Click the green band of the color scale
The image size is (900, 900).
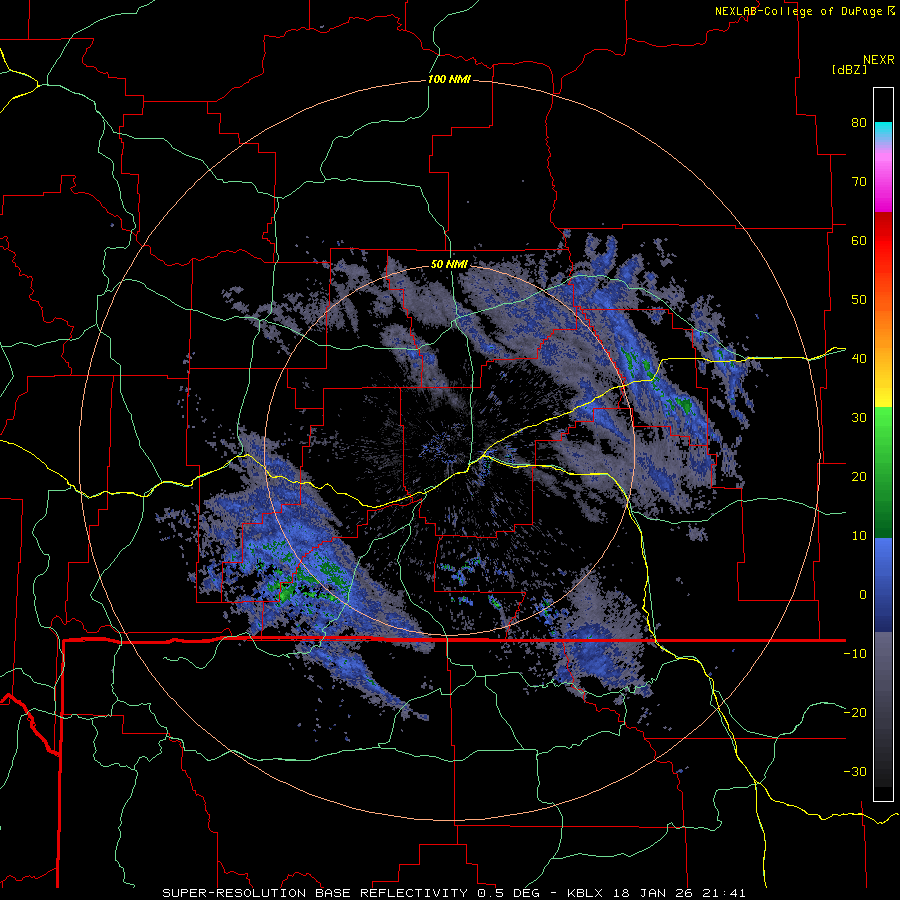tap(883, 472)
